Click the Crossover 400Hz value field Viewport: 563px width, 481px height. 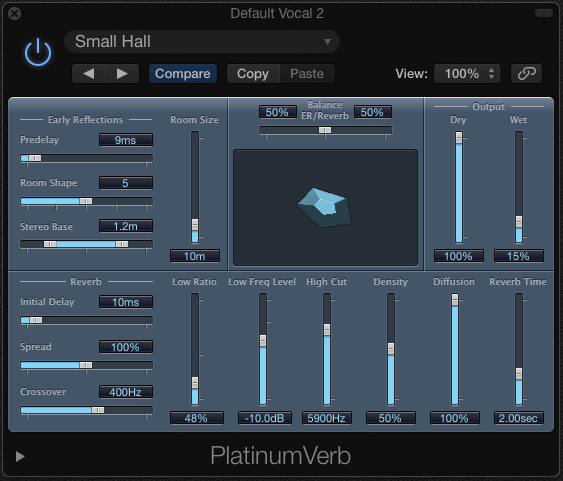click(126, 392)
